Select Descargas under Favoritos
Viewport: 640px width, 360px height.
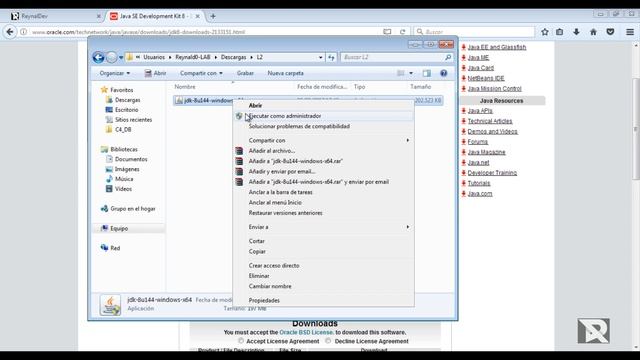[127, 100]
